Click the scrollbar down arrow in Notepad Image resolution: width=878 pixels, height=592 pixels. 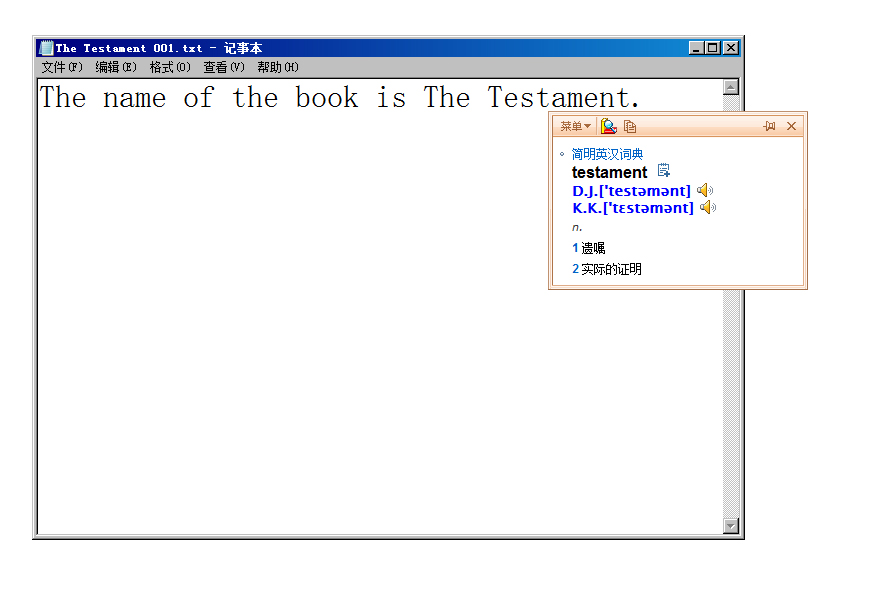(x=730, y=526)
